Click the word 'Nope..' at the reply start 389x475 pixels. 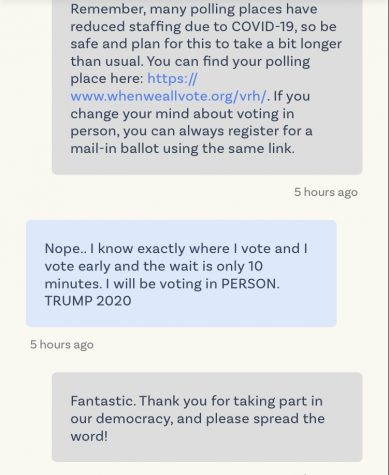(x=65, y=249)
